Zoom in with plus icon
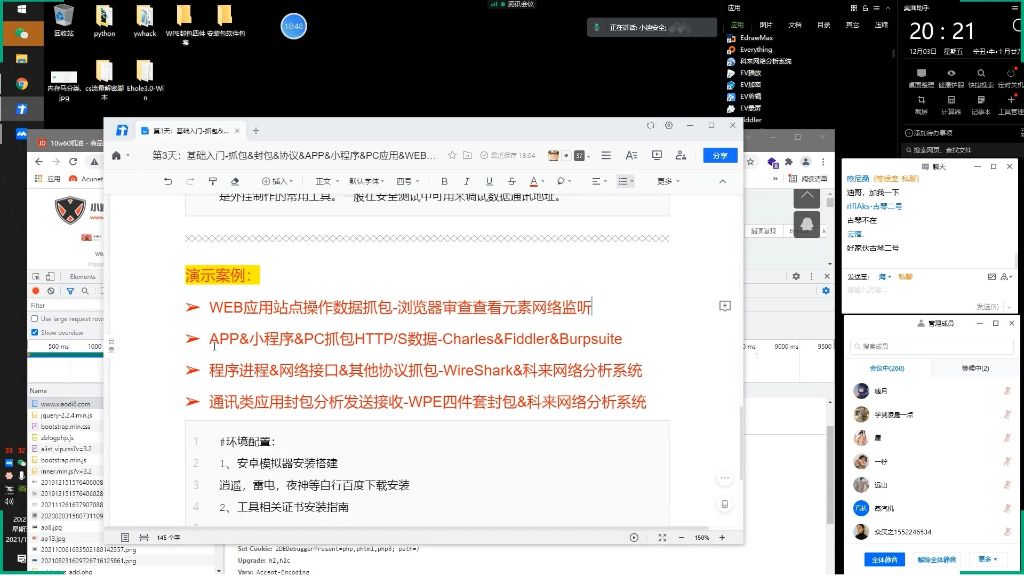 [722, 537]
